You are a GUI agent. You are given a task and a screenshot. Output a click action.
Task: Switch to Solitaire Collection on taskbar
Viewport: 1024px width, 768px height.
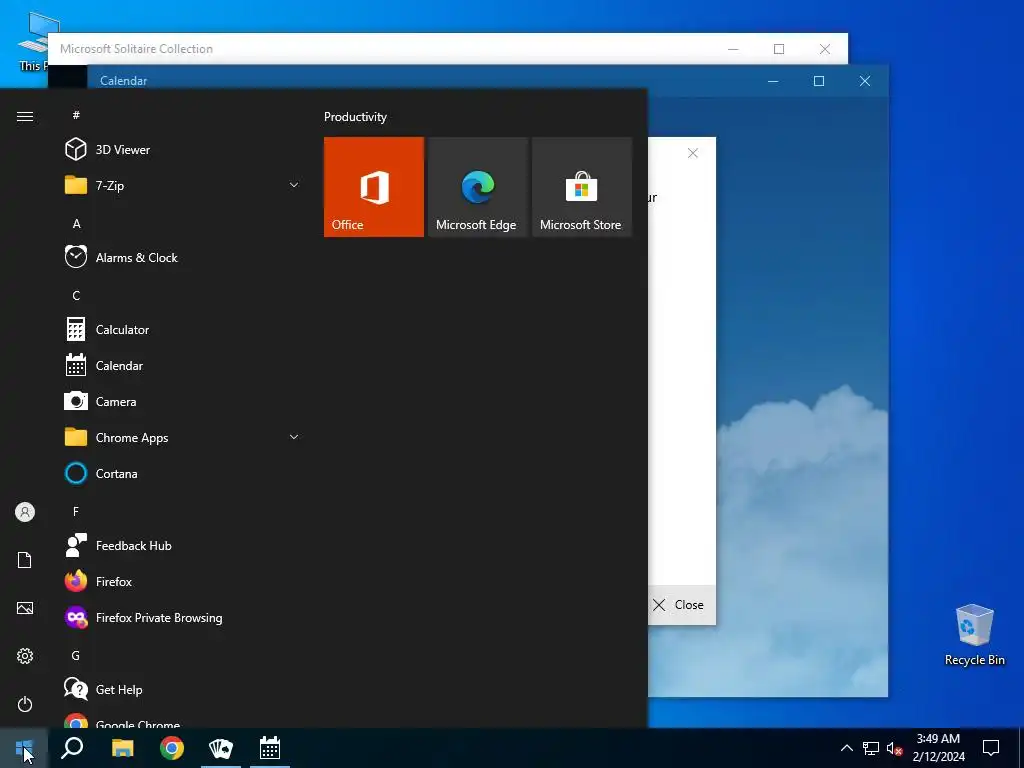tap(221, 748)
